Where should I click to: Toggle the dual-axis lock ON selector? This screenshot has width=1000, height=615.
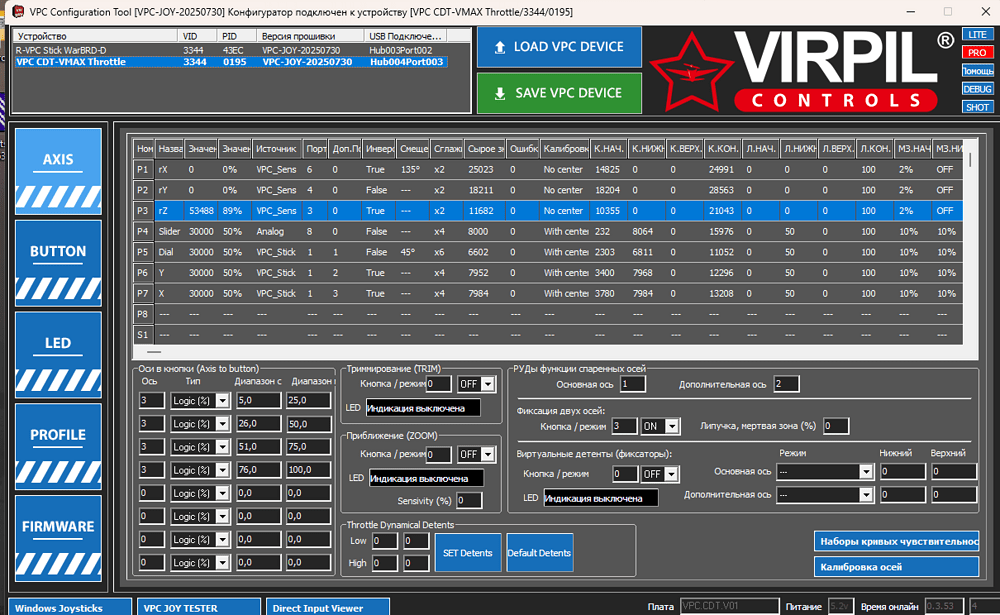point(660,426)
